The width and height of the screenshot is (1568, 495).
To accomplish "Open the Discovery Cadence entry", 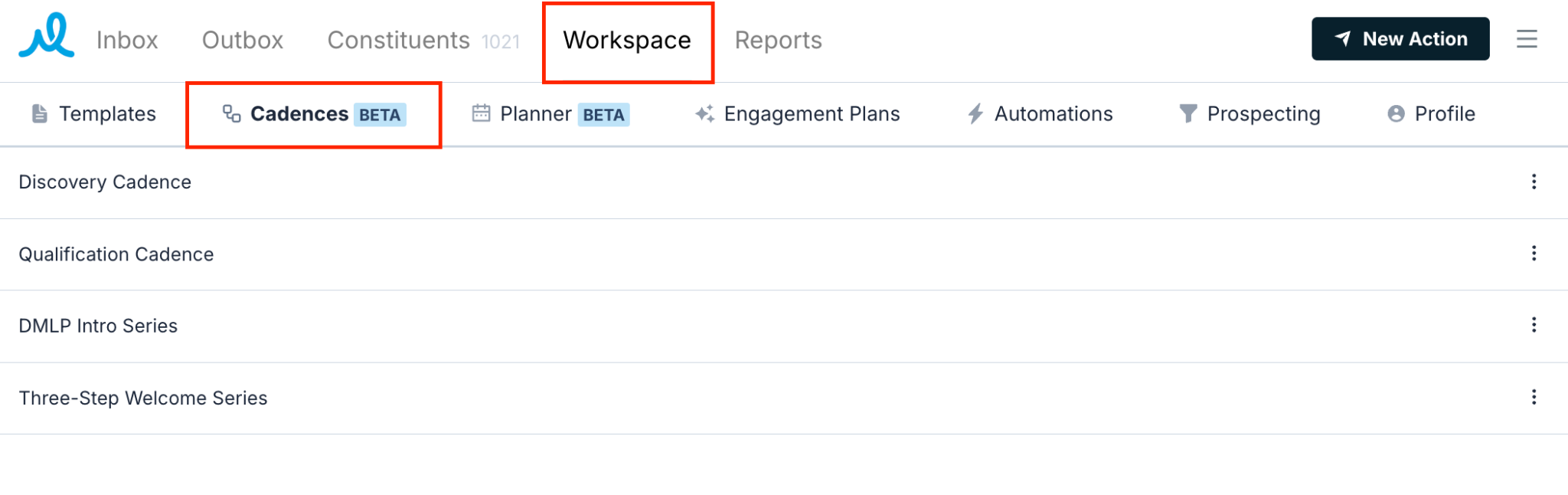I will [x=105, y=182].
